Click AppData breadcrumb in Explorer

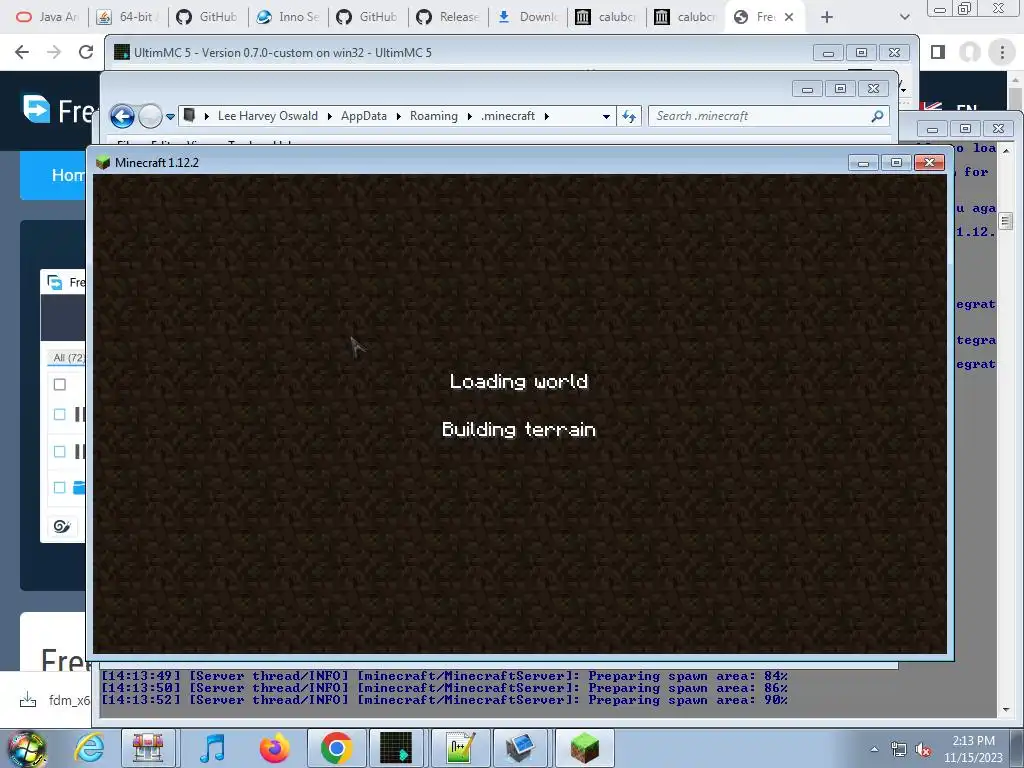point(364,116)
